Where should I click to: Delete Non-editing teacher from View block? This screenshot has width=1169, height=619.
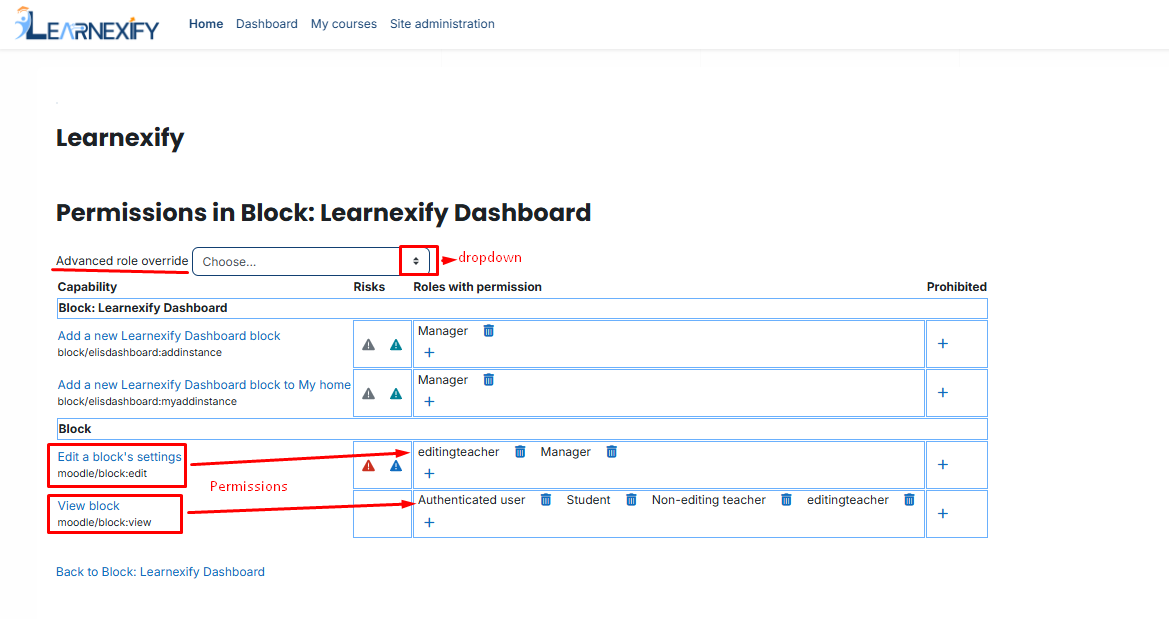[x=786, y=500]
